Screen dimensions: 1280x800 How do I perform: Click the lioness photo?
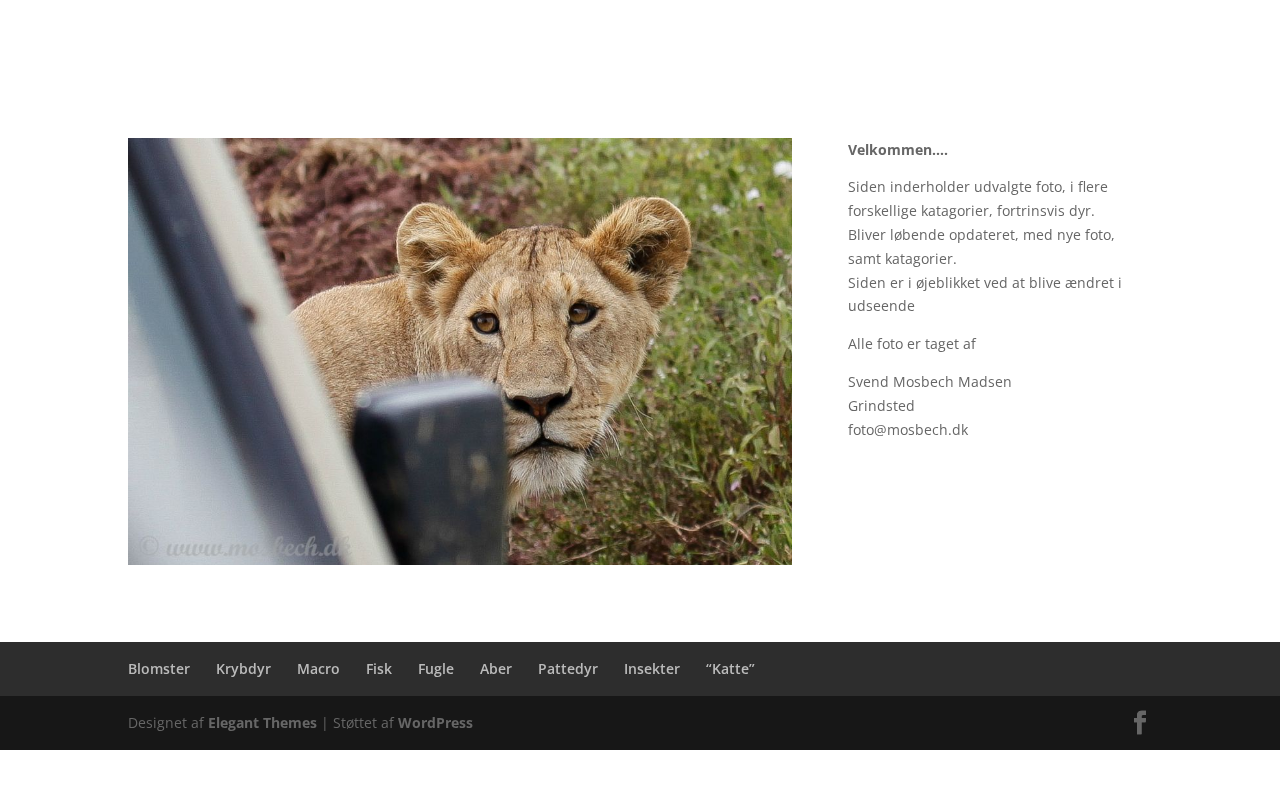(x=460, y=351)
